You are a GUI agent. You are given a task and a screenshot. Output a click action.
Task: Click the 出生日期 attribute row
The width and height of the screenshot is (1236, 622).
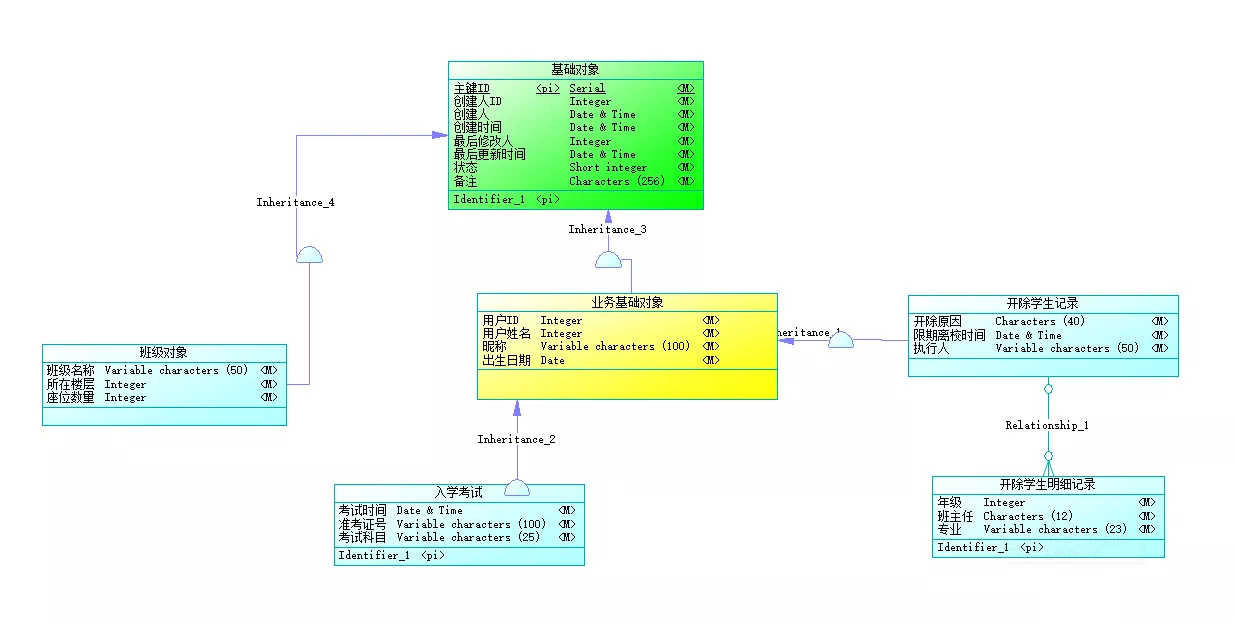tap(601, 360)
